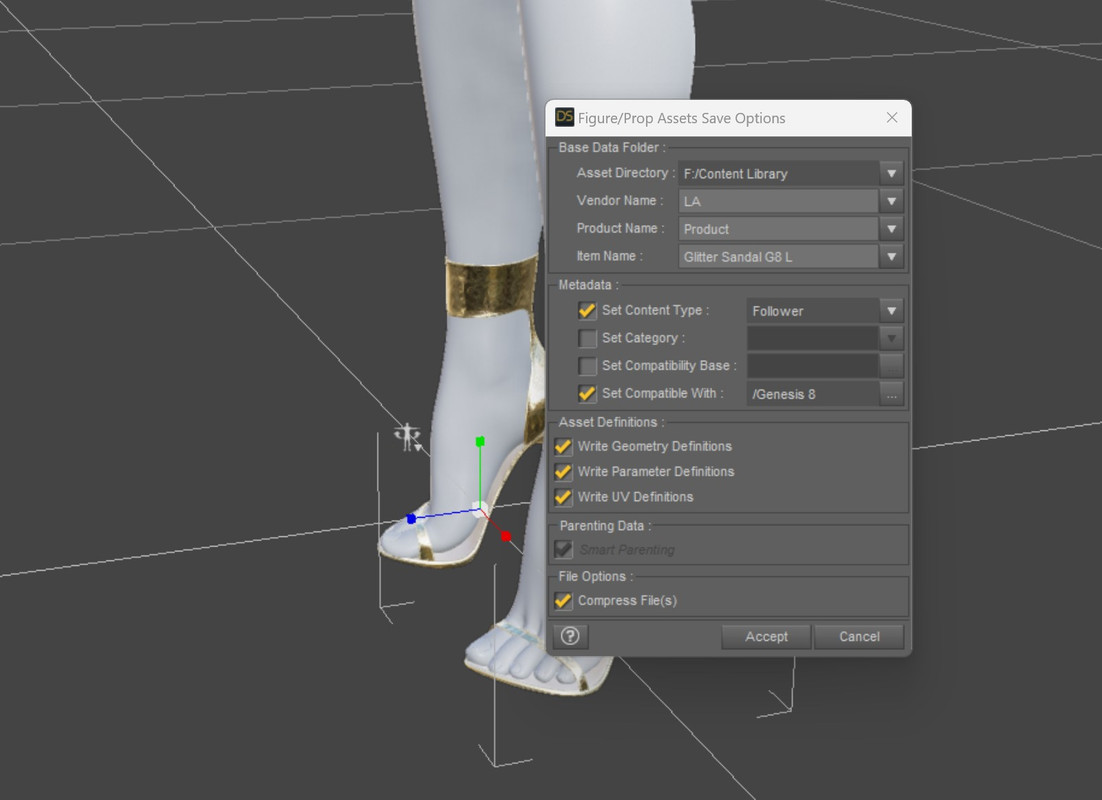Image resolution: width=1102 pixels, height=800 pixels.
Task: Toggle the Set Compatible With checkbox
Action: (x=587, y=394)
